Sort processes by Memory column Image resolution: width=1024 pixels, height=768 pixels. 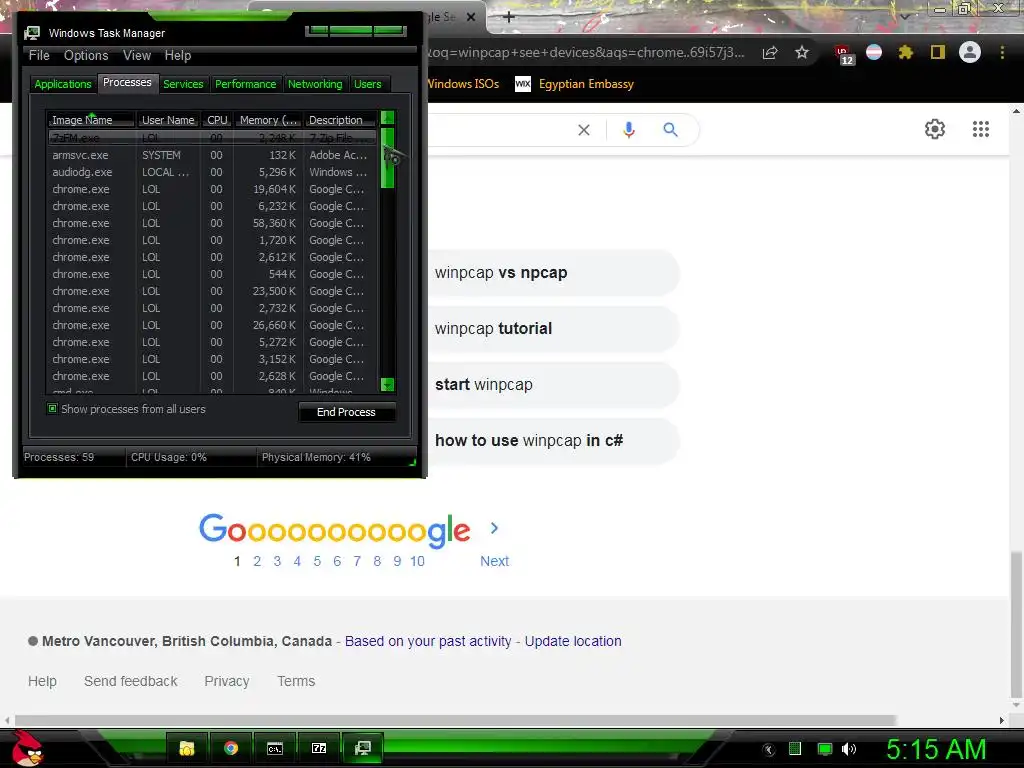click(x=268, y=120)
